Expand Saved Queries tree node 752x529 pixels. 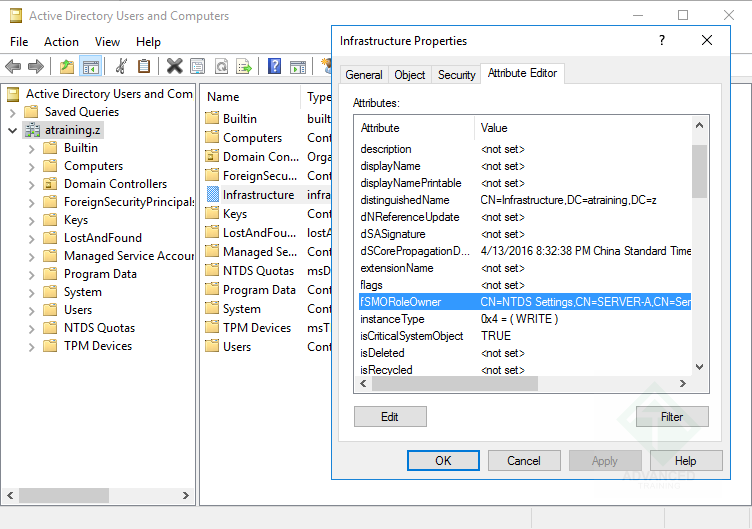(x=13, y=113)
